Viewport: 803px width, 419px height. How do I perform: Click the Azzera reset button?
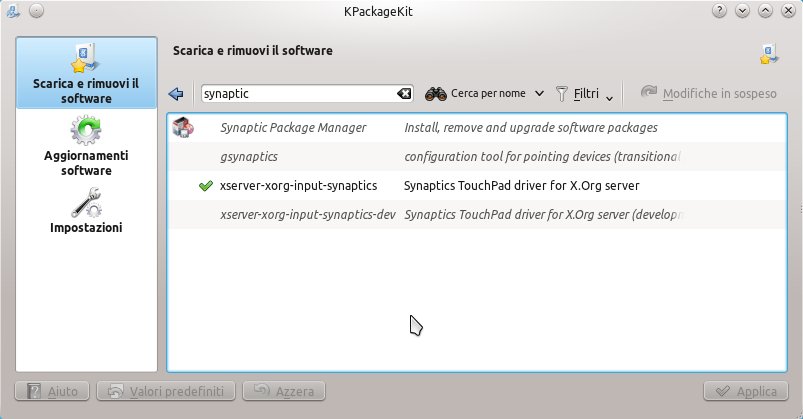(x=284, y=391)
